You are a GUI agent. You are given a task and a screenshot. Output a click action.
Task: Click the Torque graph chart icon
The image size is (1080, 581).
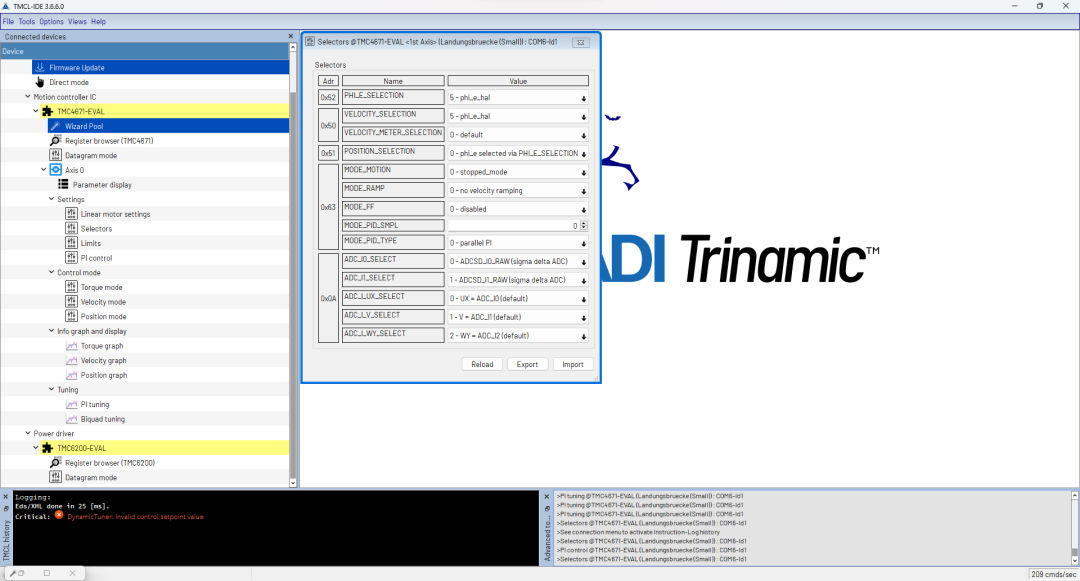[x=72, y=346]
